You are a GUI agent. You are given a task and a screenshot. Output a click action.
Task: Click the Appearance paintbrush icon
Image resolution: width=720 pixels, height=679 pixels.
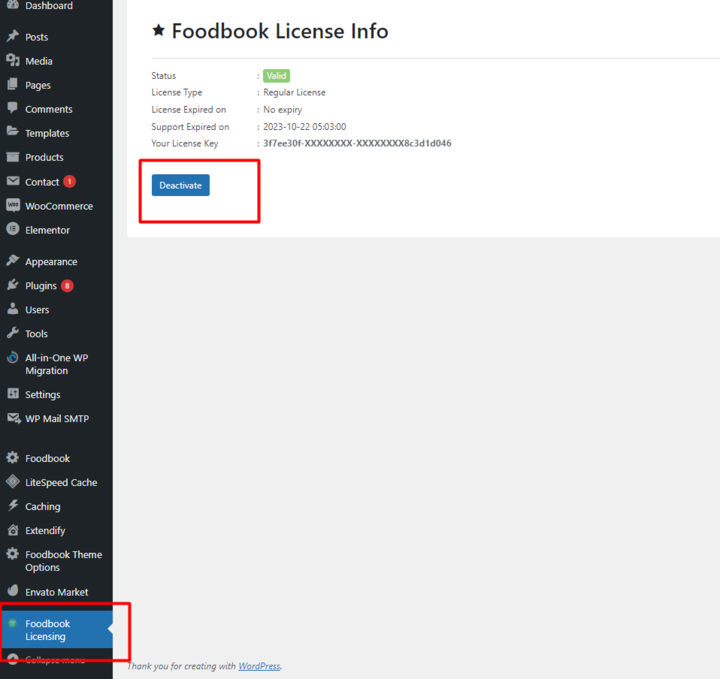click(x=13, y=260)
